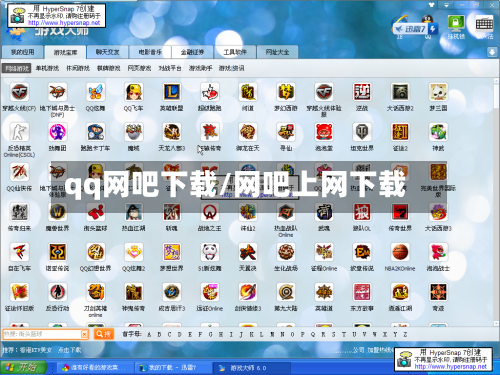This screenshot has width=500, height=375.
Task: Open the 第九大陆 game icon
Action: point(286,292)
